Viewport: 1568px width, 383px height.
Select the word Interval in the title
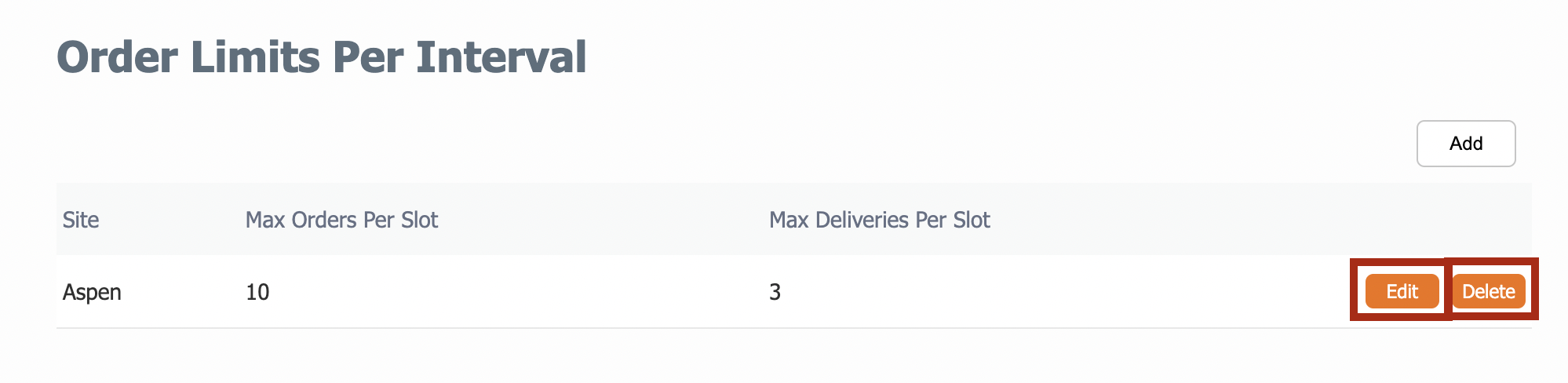click(501, 57)
